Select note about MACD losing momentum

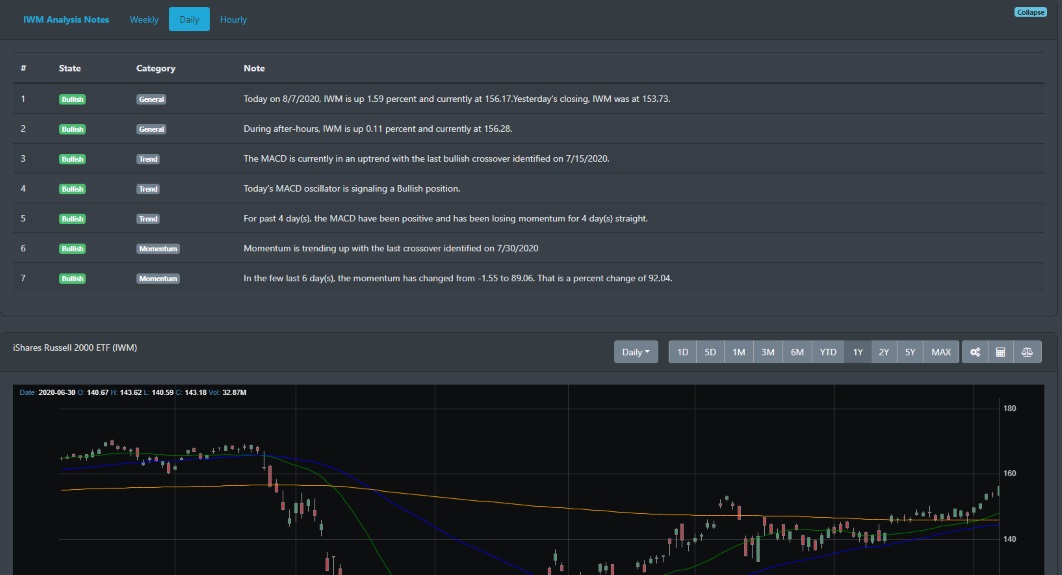coord(446,218)
